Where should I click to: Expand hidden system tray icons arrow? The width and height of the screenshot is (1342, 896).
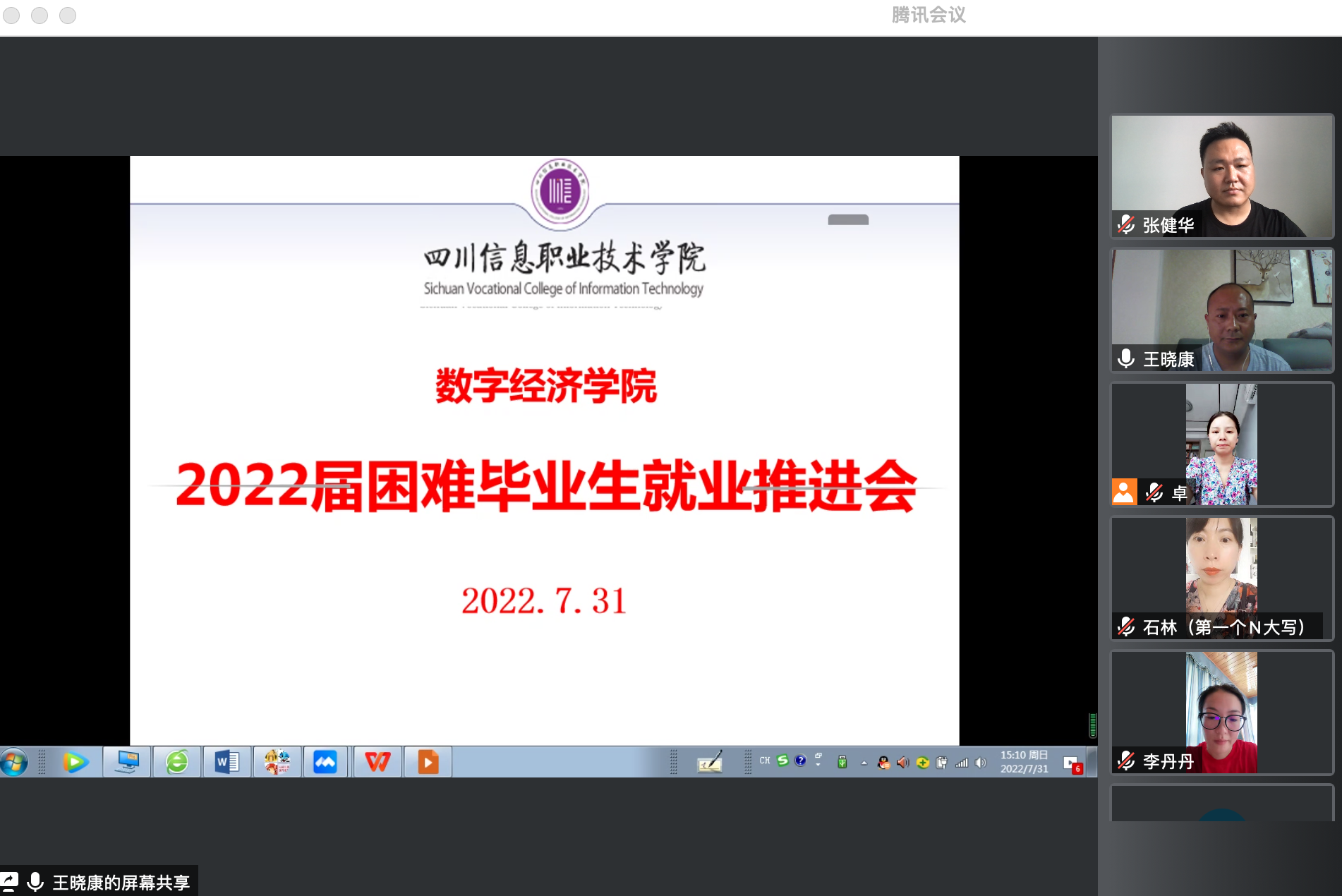[x=864, y=763]
